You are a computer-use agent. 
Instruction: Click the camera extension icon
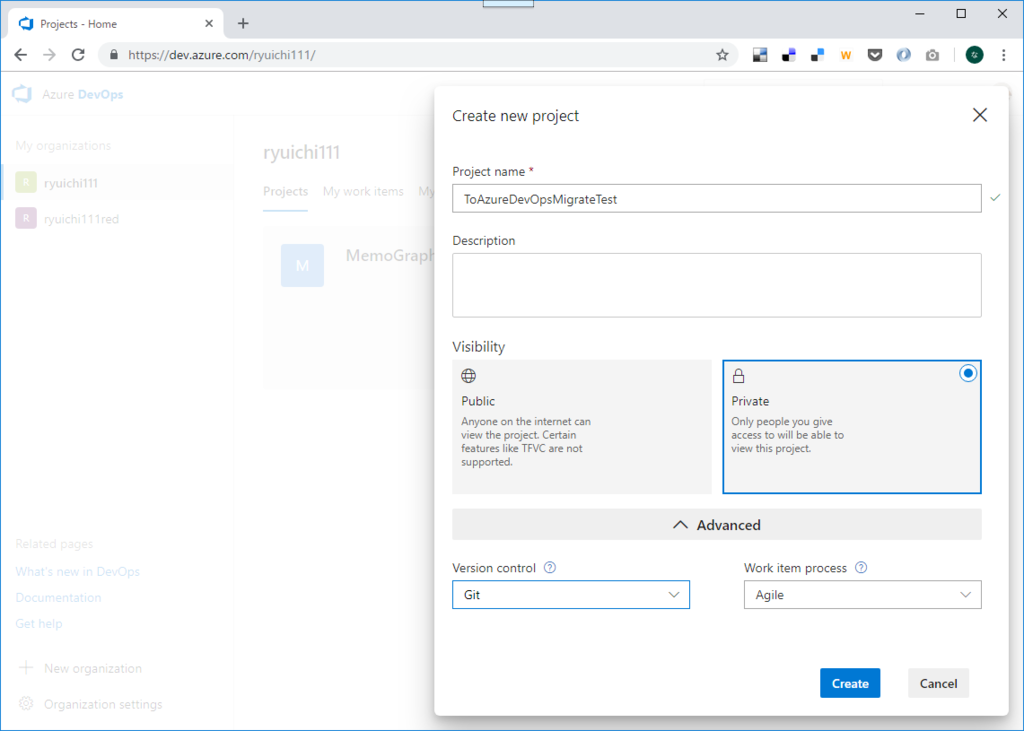[x=933, y=56]
